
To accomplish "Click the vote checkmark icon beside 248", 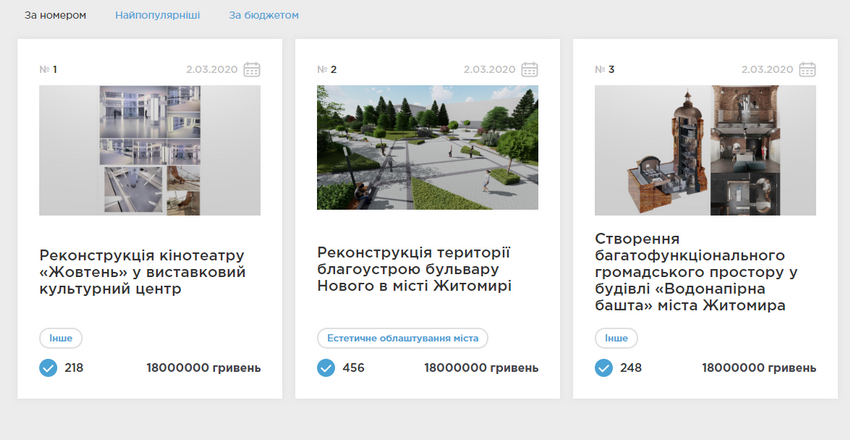I will [603, 368].
